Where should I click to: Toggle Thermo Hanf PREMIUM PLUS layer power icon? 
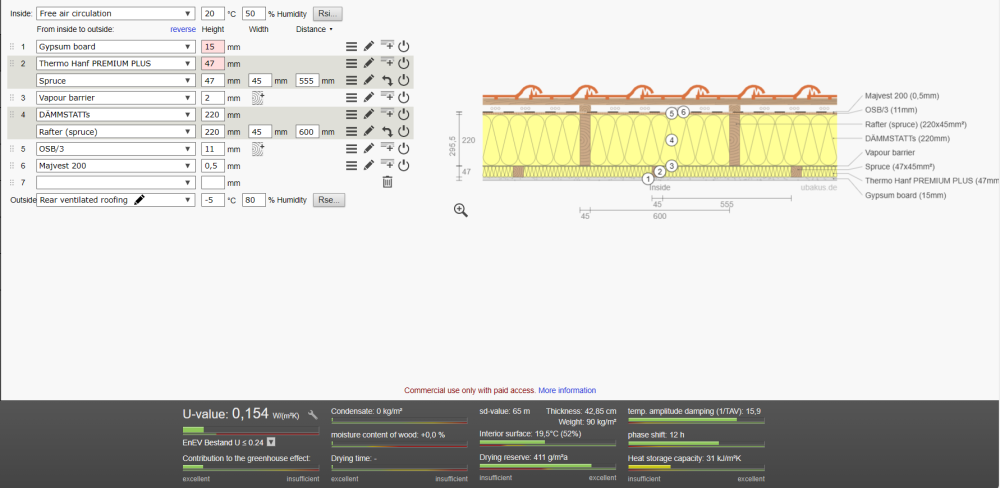tap(403, 63)
